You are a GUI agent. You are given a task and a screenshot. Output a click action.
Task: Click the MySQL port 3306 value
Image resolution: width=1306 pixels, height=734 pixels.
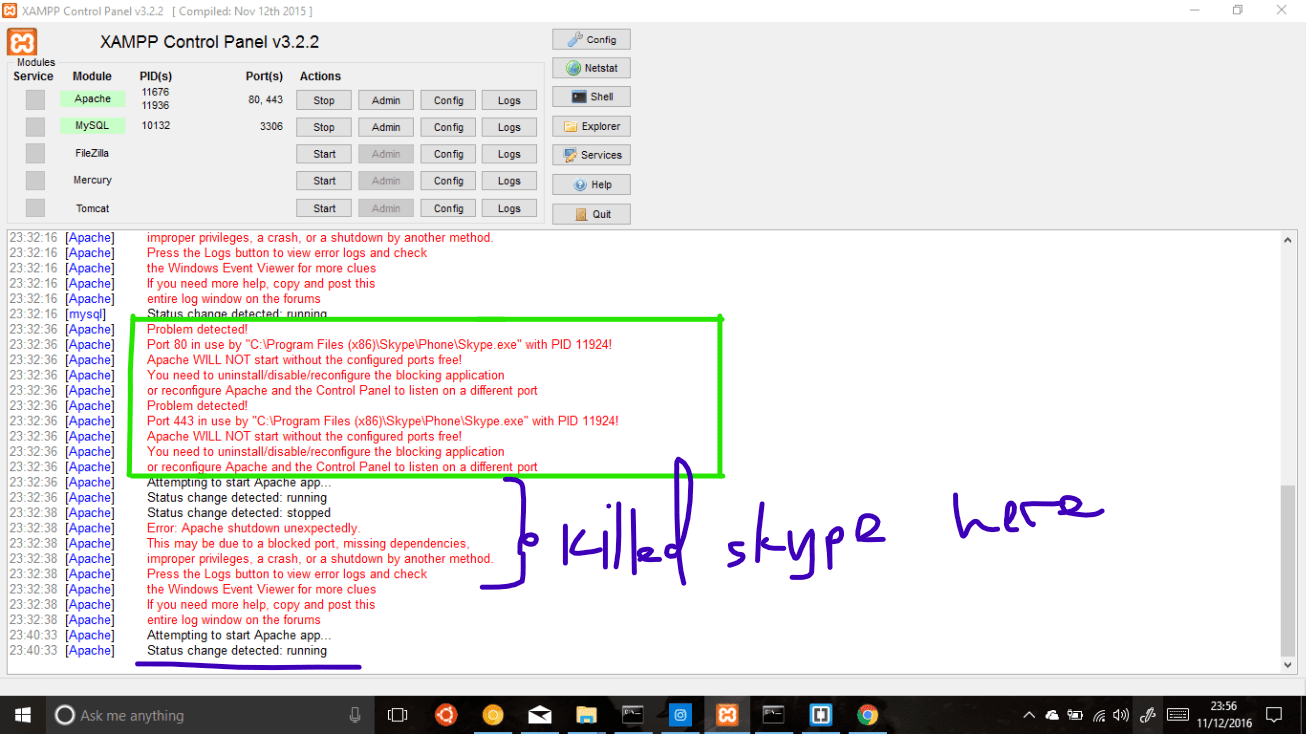coord(271,127)
